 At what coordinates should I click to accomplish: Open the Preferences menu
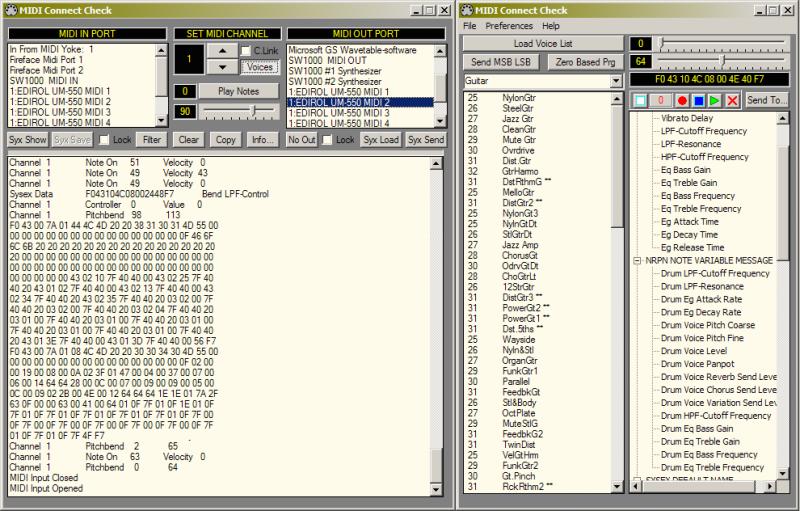509,25
